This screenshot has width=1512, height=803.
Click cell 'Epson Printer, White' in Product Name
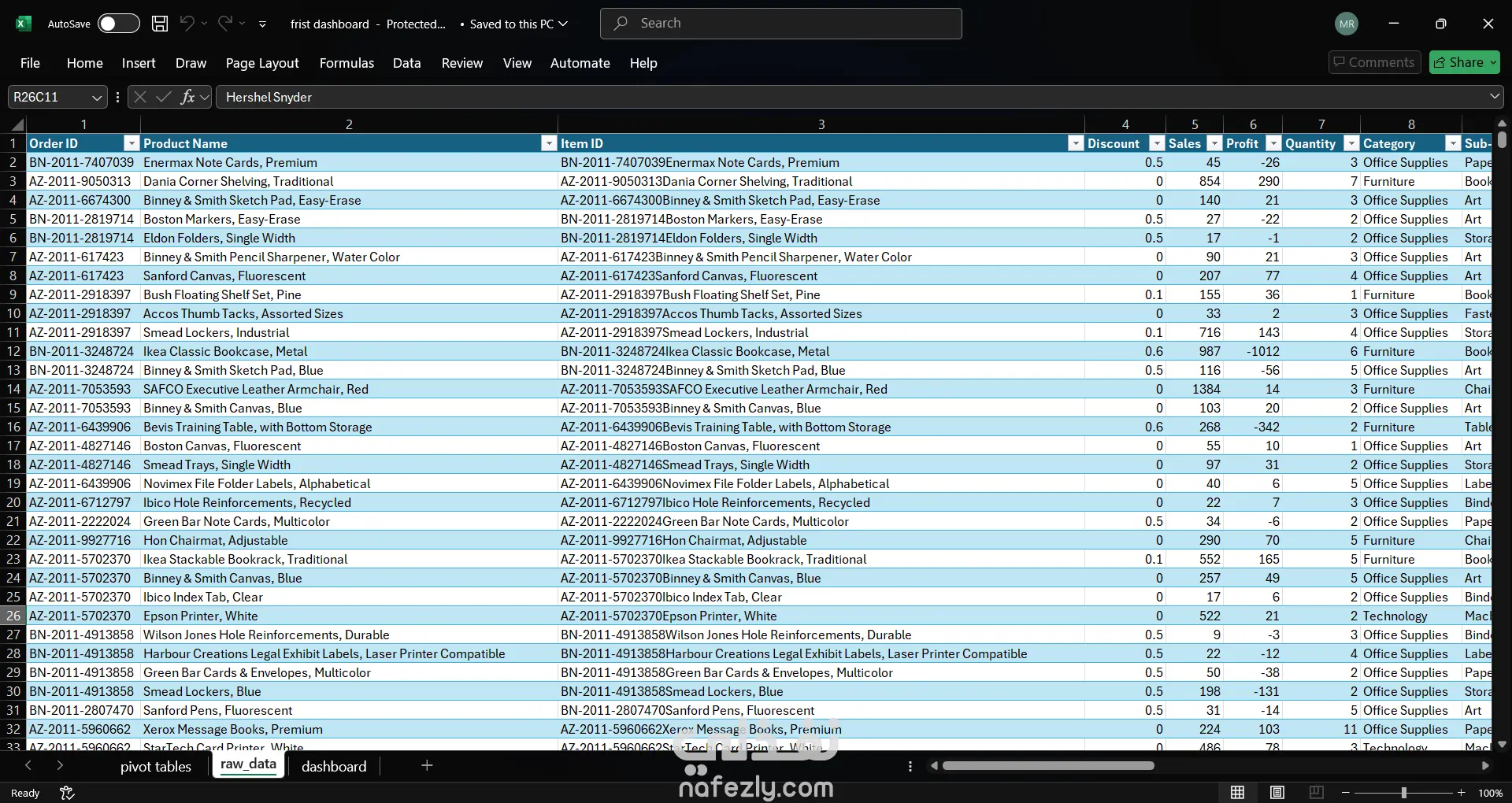tap(349, 616)
